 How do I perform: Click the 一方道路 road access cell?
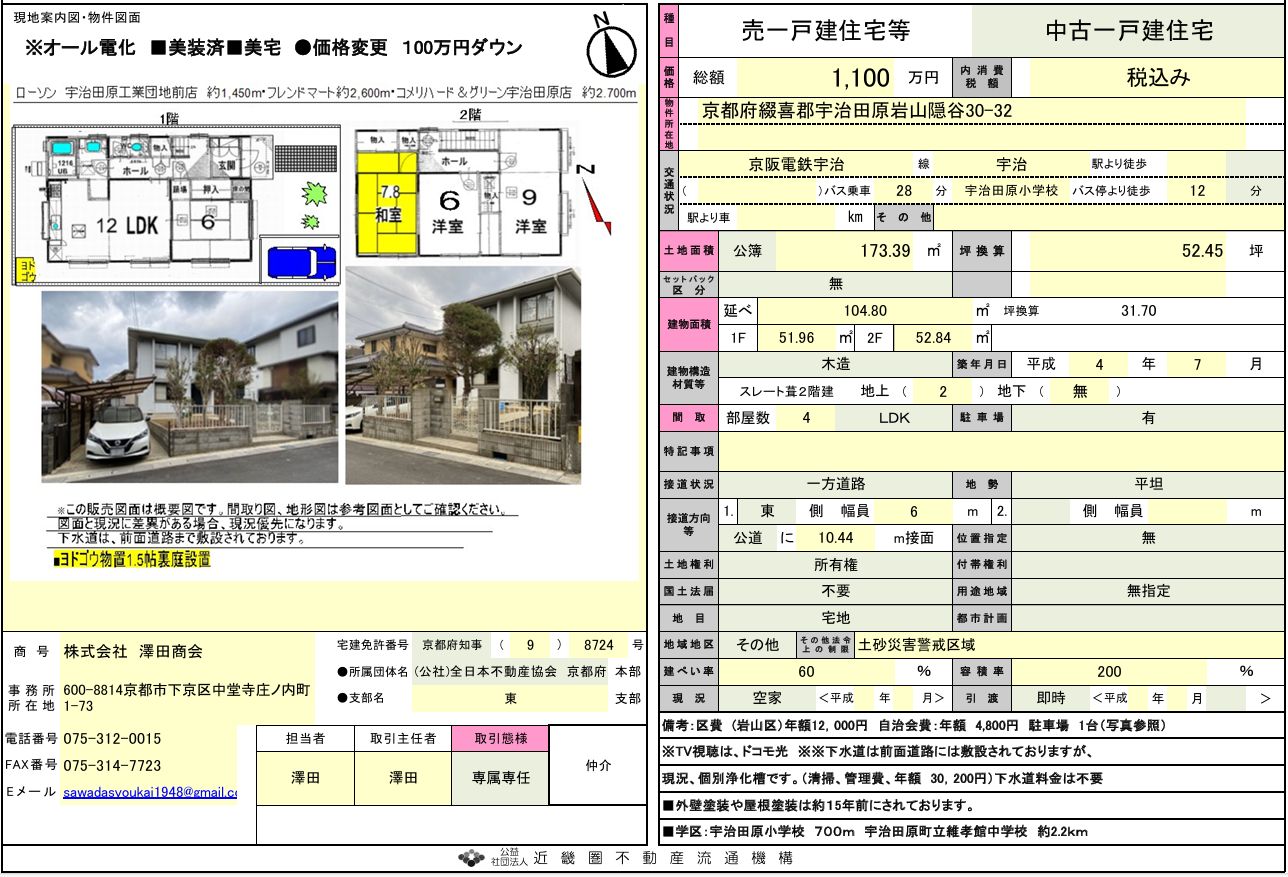point(836,484)
